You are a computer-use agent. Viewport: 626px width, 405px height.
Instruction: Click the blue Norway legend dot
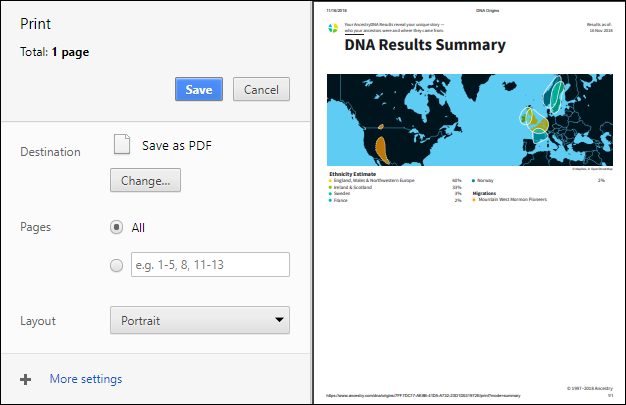pos(475,181)
